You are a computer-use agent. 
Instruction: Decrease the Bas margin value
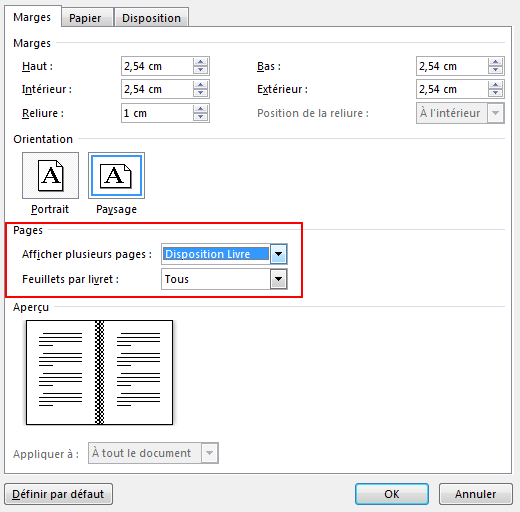tap(495, 70)
